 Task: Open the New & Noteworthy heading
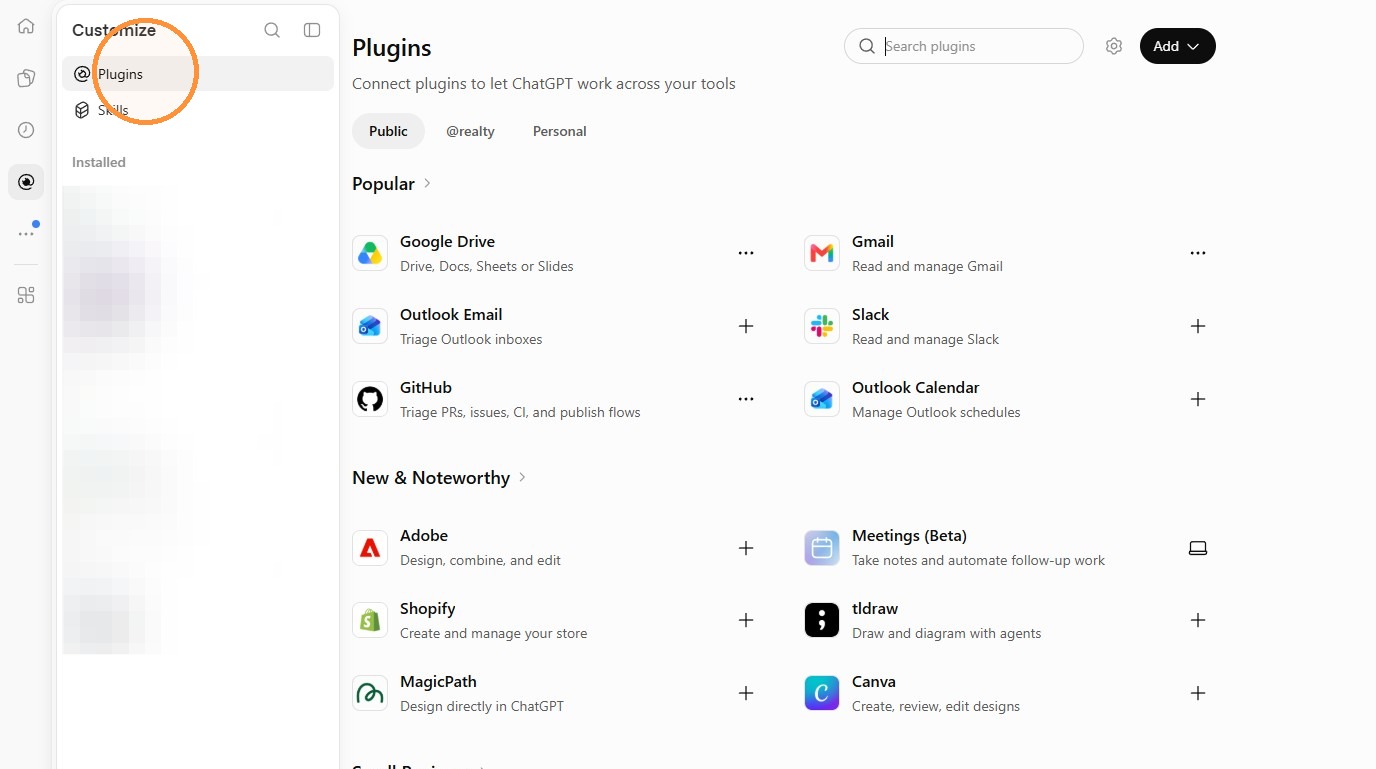(431, 478)
